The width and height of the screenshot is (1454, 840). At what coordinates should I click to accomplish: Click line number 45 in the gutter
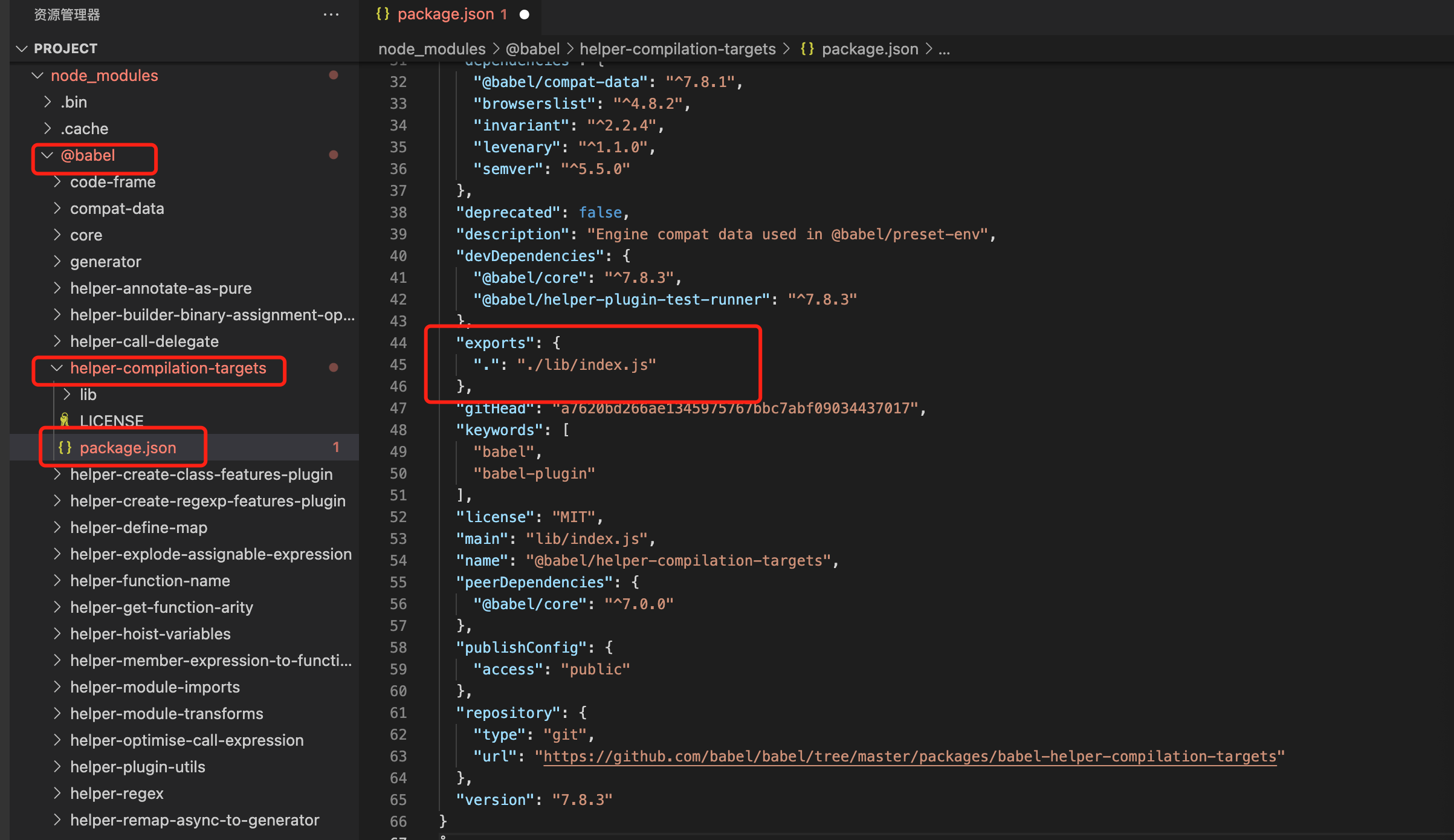(398, 364)
